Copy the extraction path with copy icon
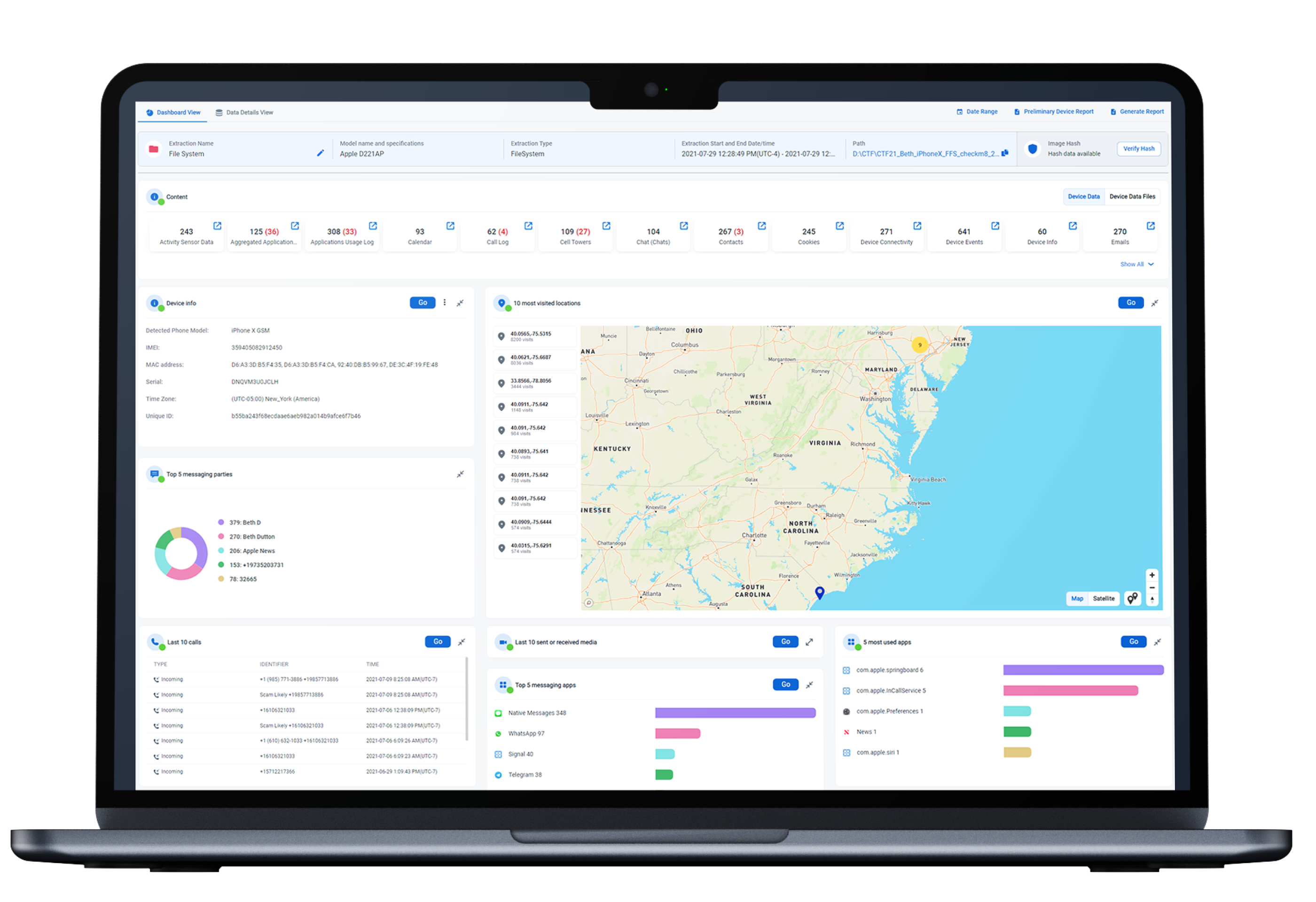Viewport: 1316px width, 902px height. (1004, 153)
